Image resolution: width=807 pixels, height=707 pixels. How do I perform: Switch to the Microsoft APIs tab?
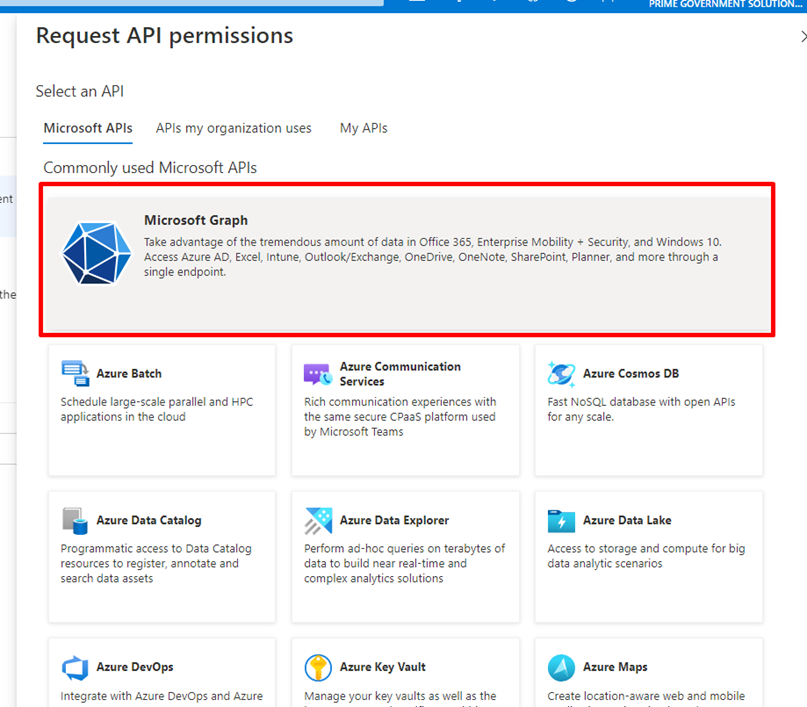pyautogui.click(x=88, y=128)
